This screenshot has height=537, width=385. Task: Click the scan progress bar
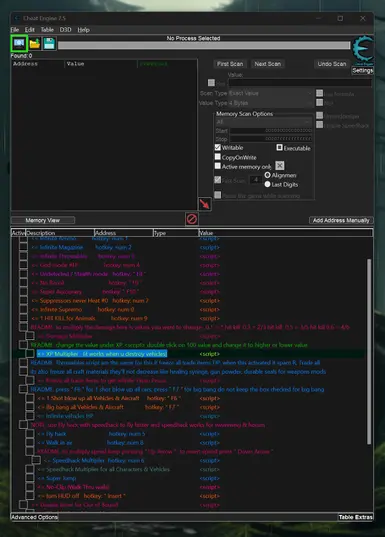click(x=204, y=46)
